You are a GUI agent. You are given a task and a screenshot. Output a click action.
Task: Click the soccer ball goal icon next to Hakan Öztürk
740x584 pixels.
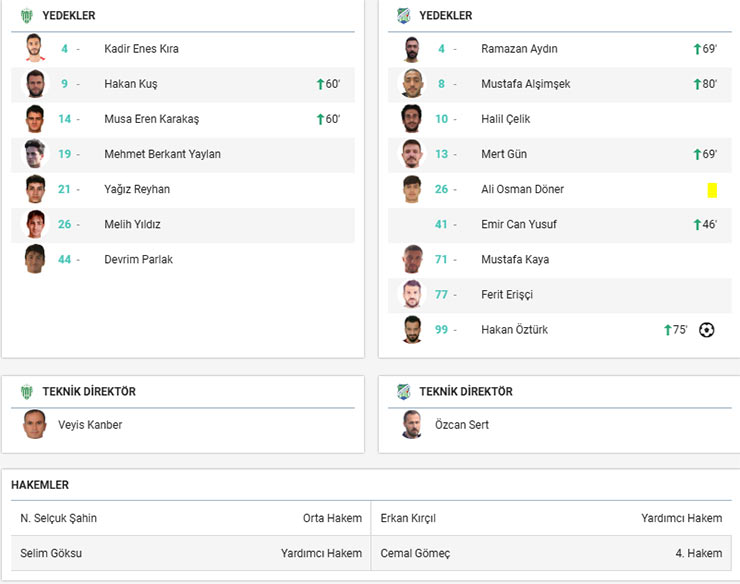pos(707,330)
